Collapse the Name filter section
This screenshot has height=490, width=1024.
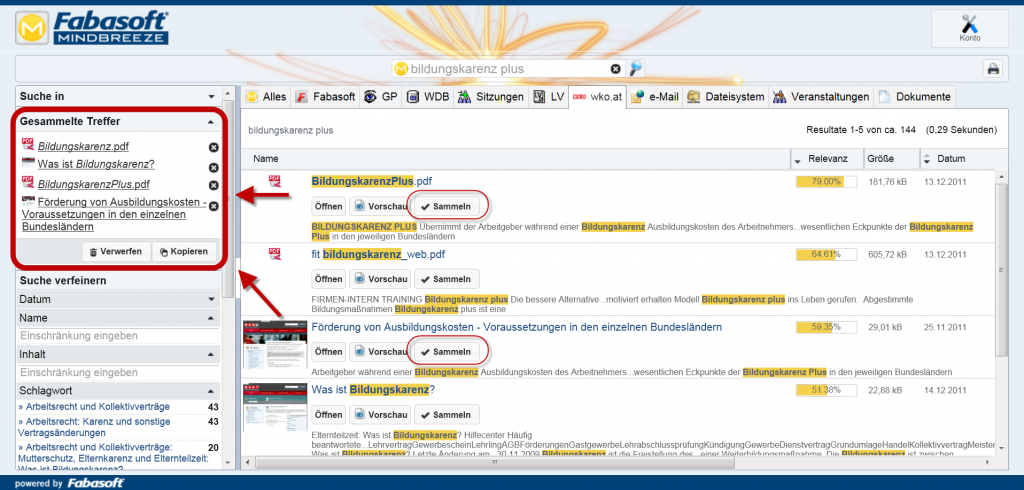[x=211, y=318]
